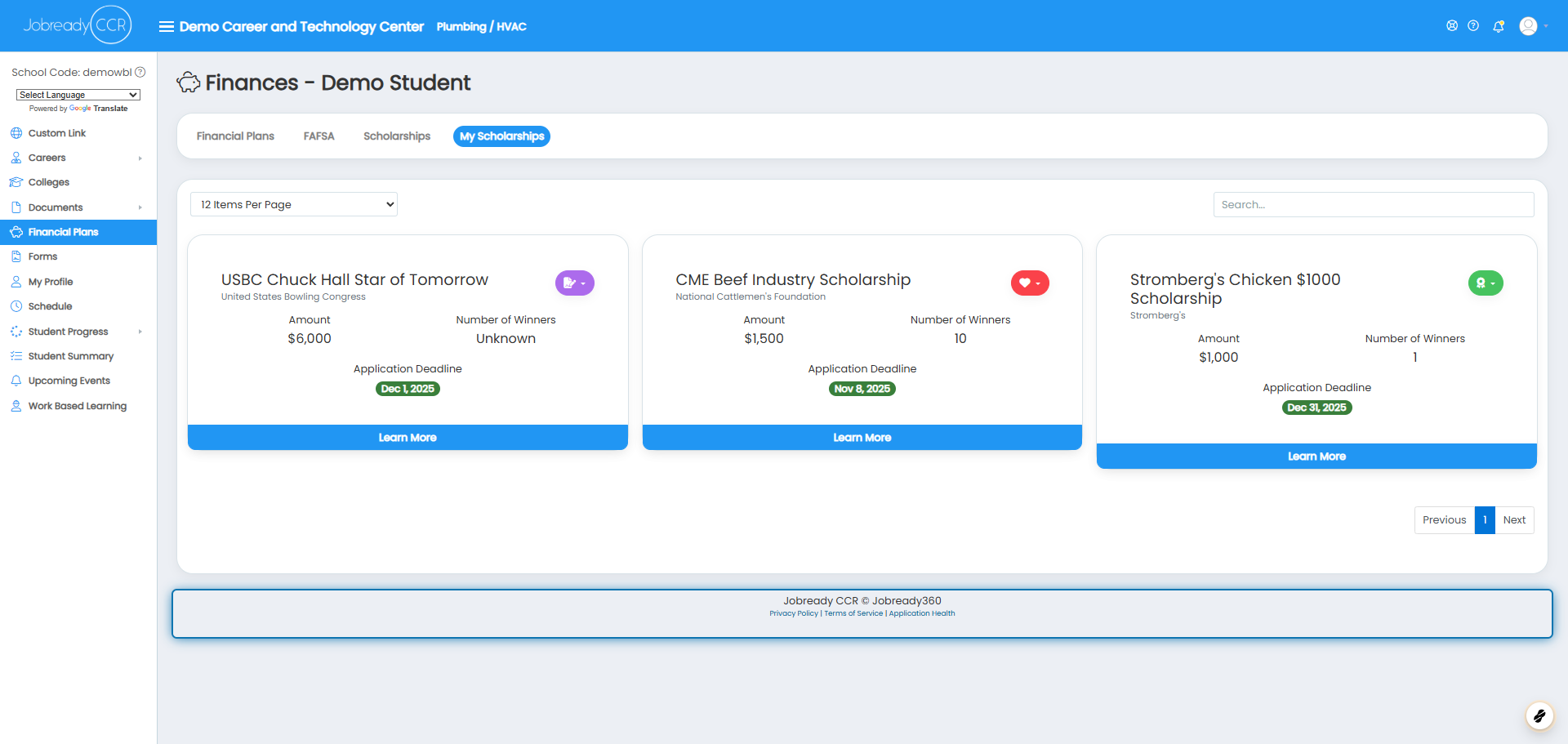Open Work Based Learning in the sidebar
This screenshot has height=744, width=1568.
point(78,406)
